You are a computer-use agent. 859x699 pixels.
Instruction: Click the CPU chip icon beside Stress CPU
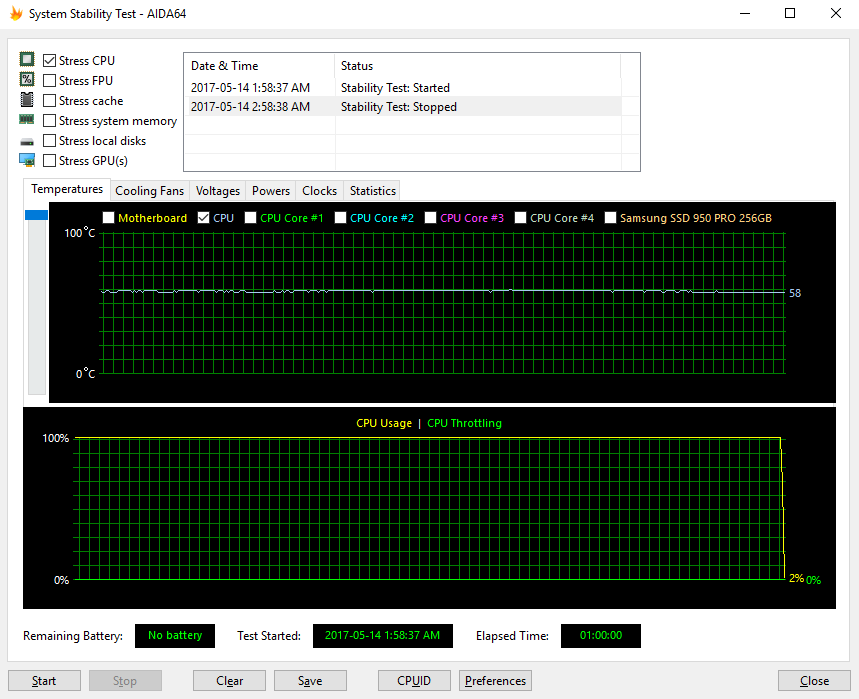27,61
